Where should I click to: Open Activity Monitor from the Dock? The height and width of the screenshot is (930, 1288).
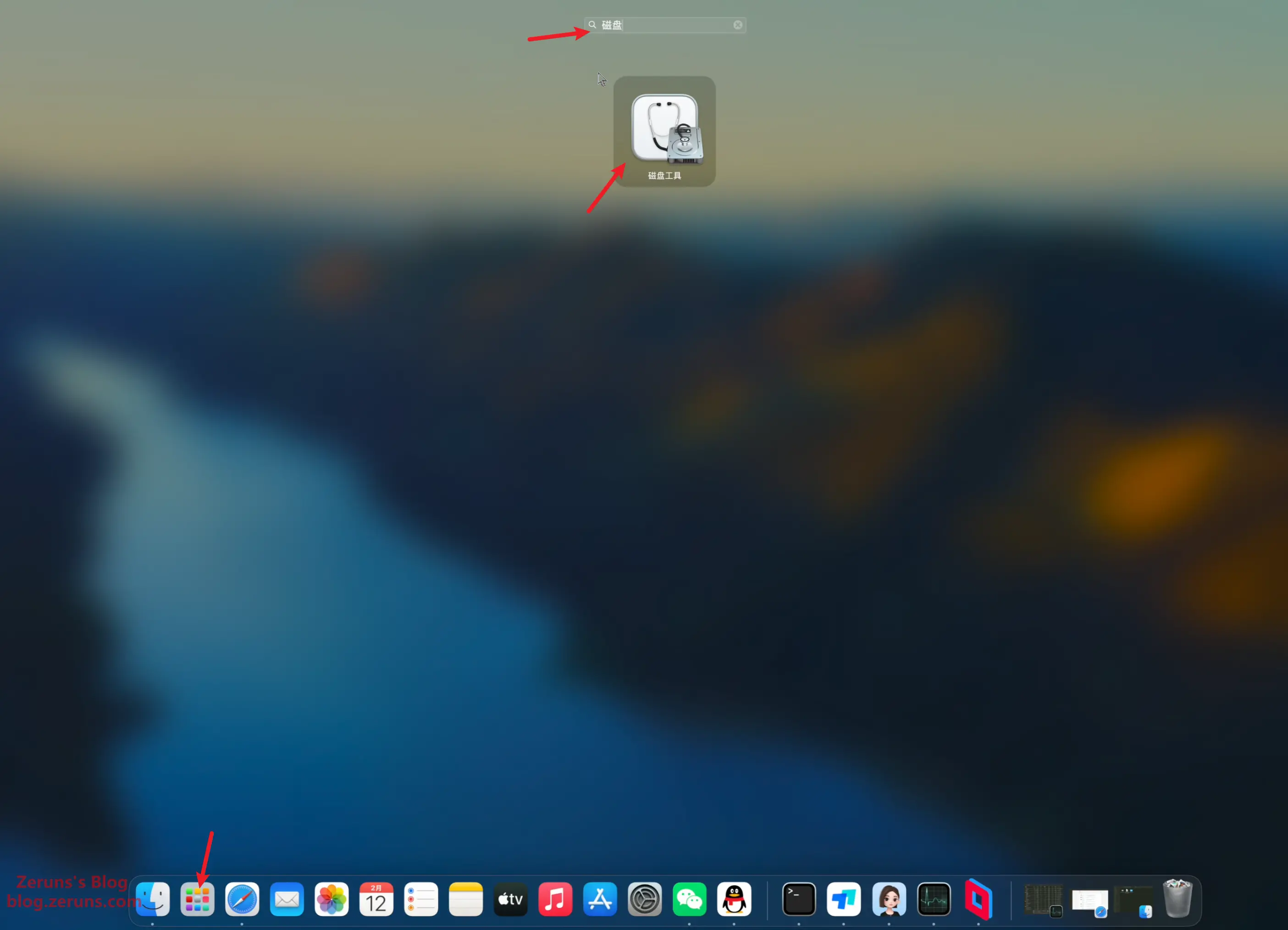tap(934, 899)
